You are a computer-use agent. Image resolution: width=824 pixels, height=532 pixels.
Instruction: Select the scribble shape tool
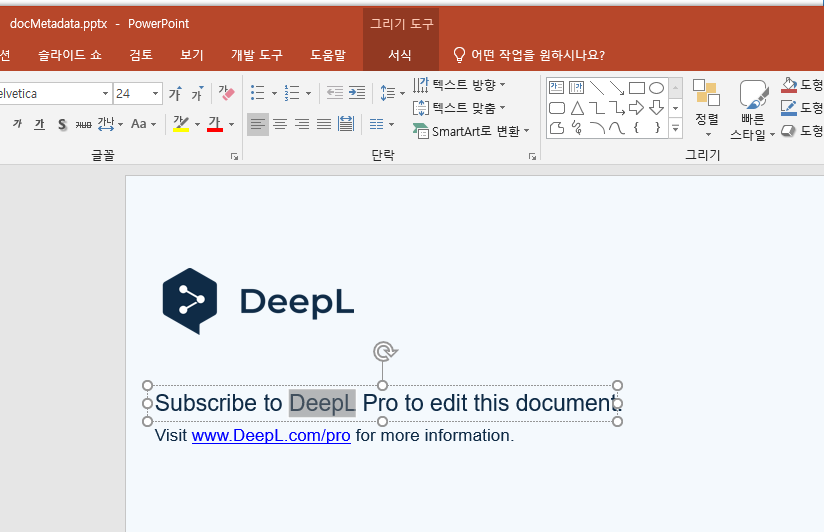pos(577,128)
